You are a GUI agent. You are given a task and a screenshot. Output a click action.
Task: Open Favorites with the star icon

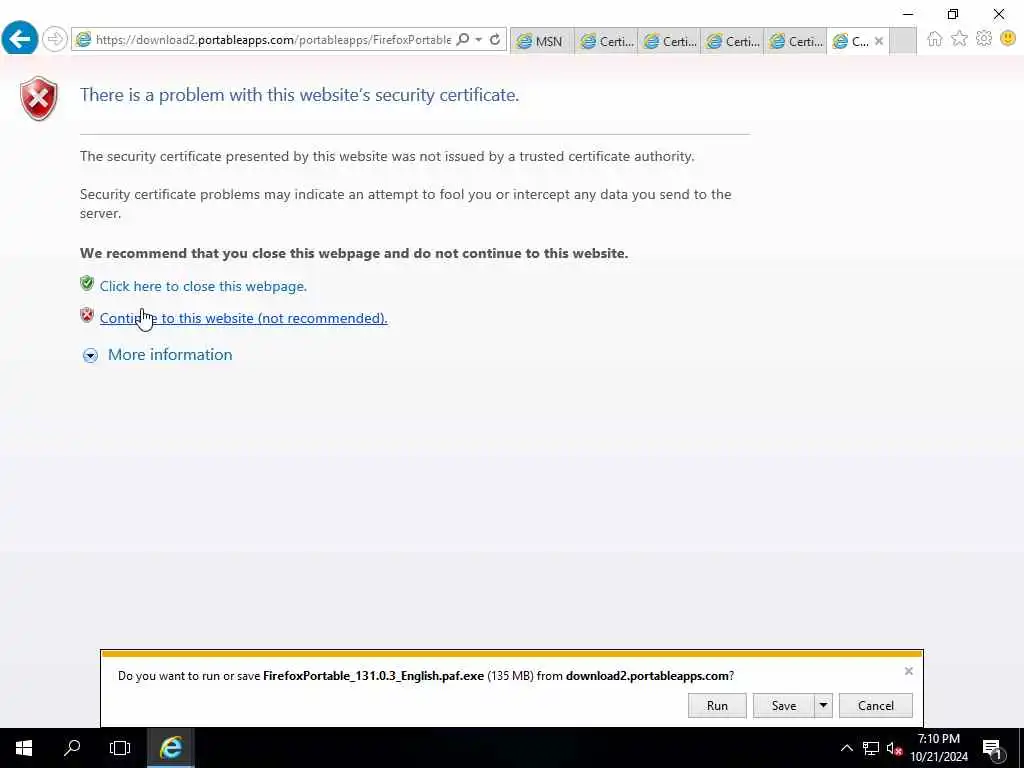959,39
